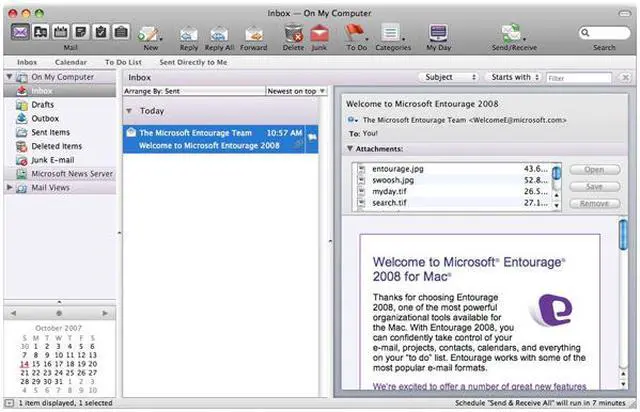Screen dimensions: 640x412
Task: Open the Starts with dropdown
Action: pos(513,77)
